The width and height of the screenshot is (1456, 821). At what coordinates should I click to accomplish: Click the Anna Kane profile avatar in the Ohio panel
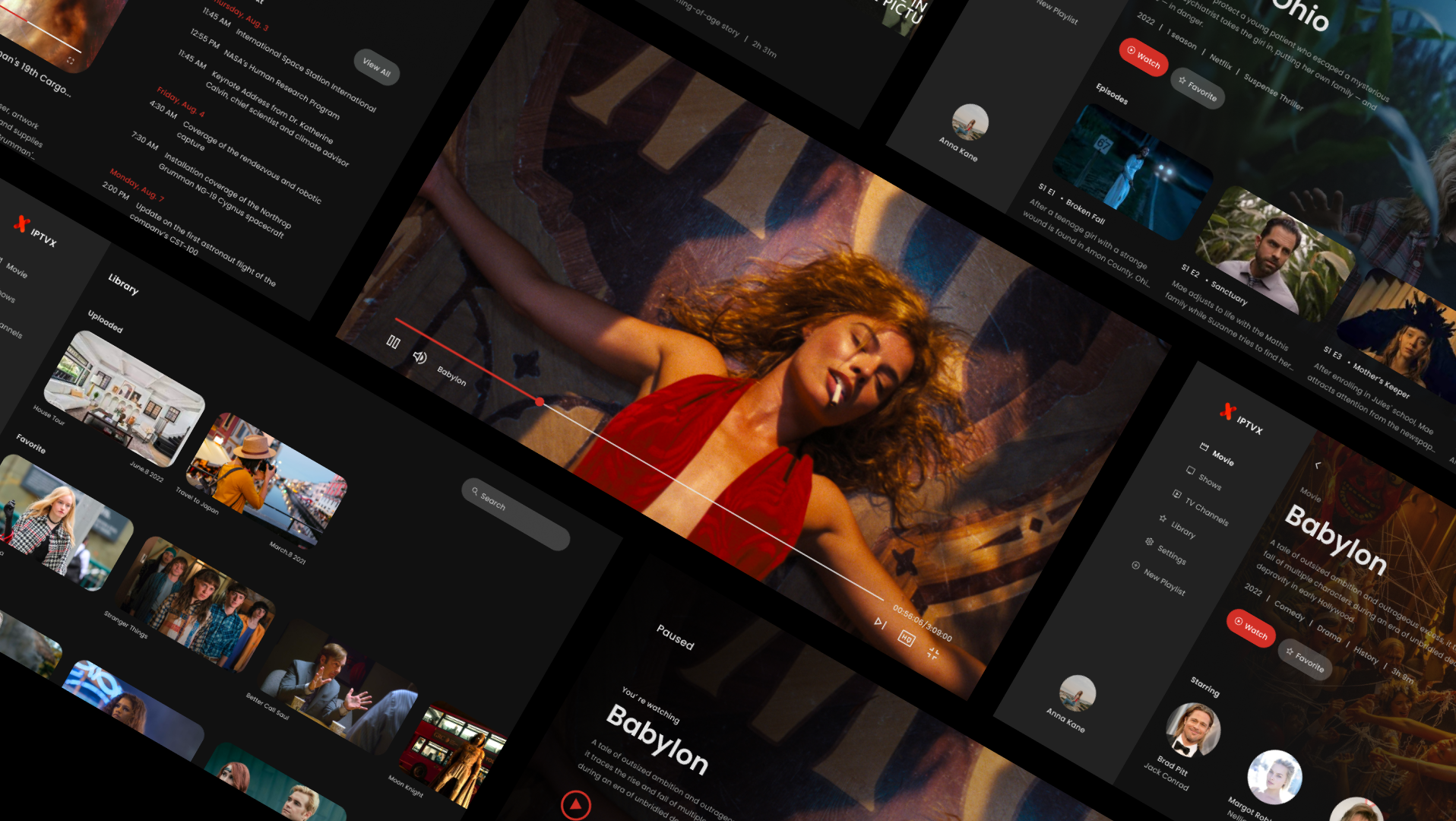[970, 122]
